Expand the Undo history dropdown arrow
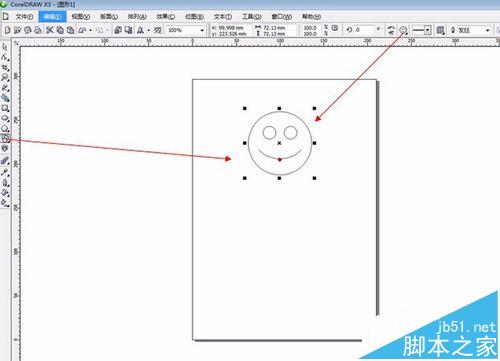This screenshot has height=361, width=500. [90, 30]
